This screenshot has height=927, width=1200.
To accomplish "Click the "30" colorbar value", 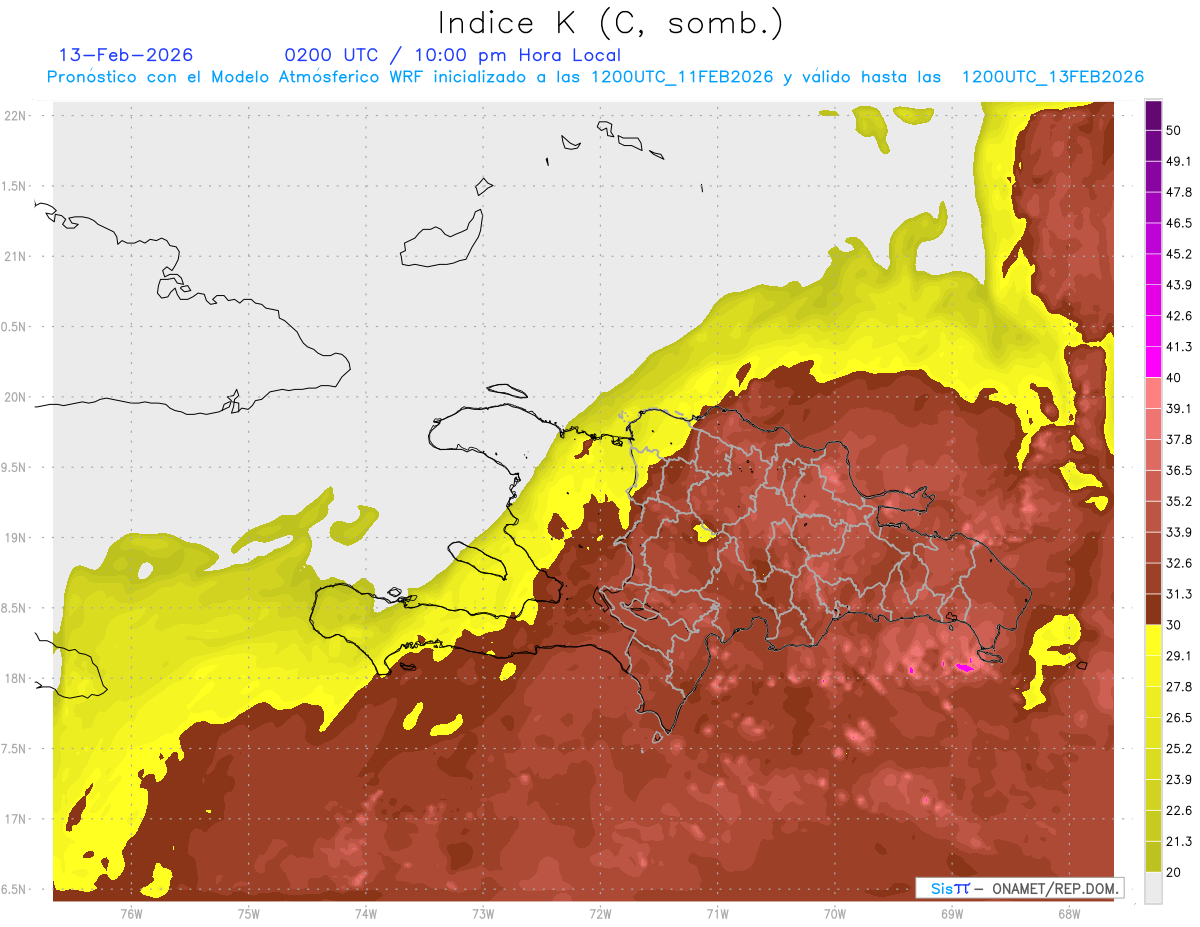I will (x=1174, y=625).
